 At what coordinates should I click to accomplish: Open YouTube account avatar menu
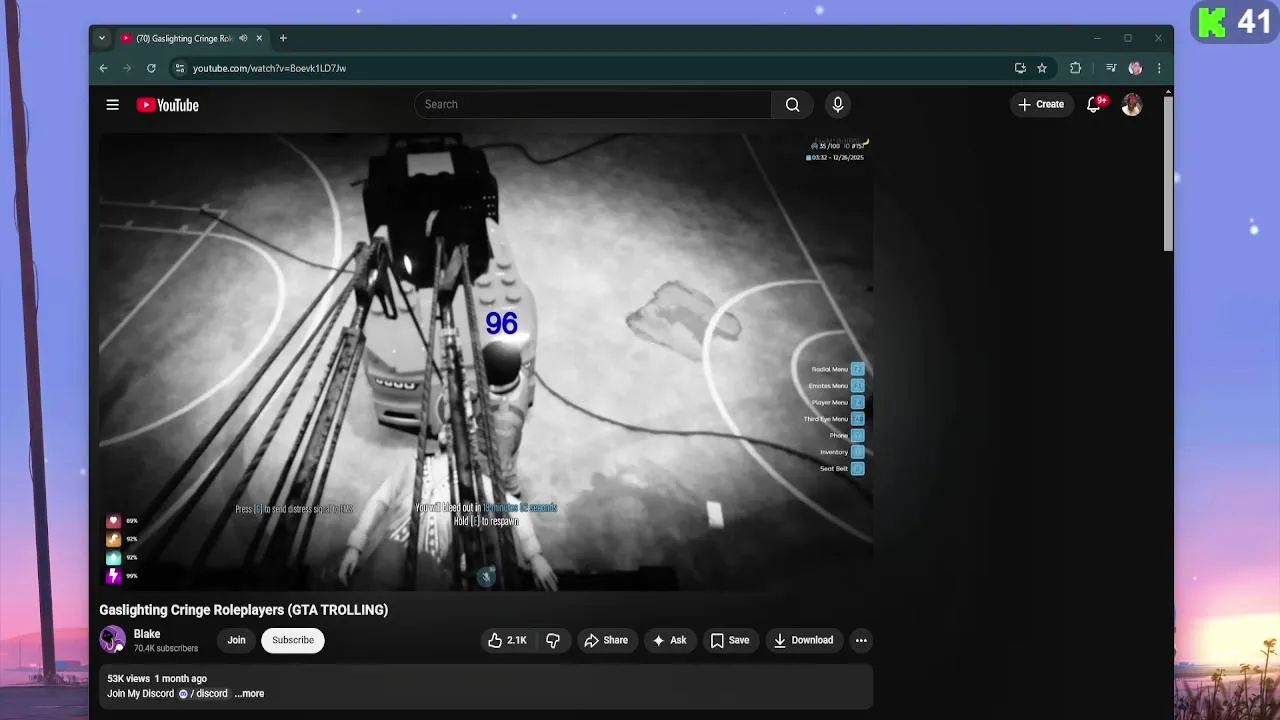point(1132,104)
